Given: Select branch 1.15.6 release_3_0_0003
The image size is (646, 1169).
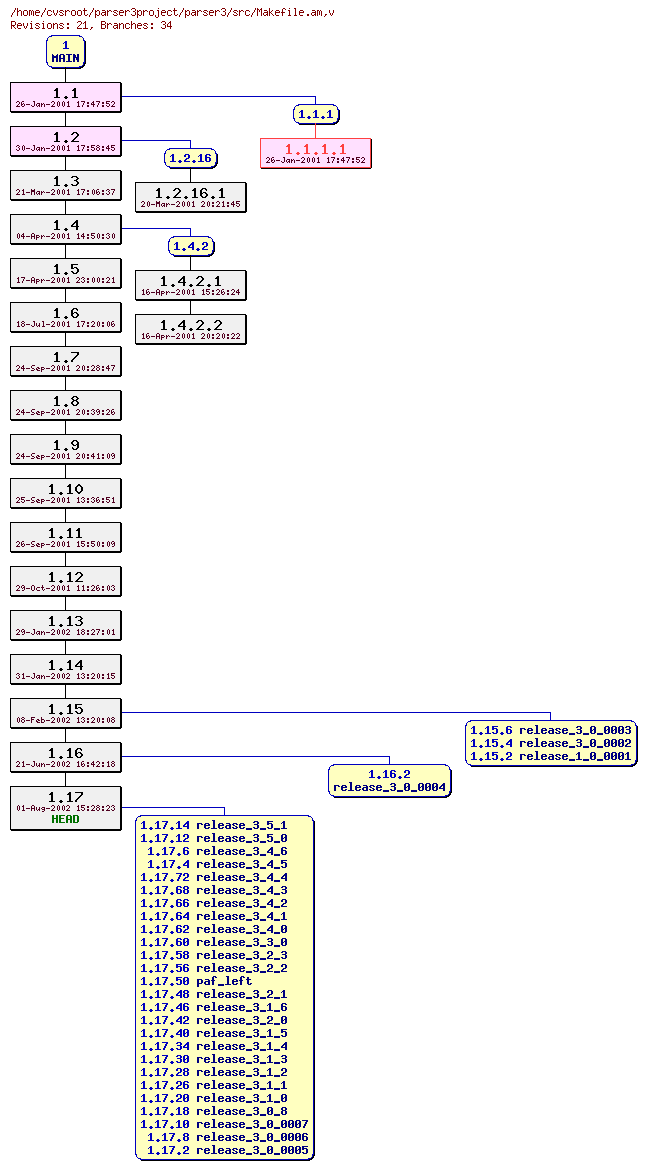Looking at the screenshot, I should click(x=551, y=730).
